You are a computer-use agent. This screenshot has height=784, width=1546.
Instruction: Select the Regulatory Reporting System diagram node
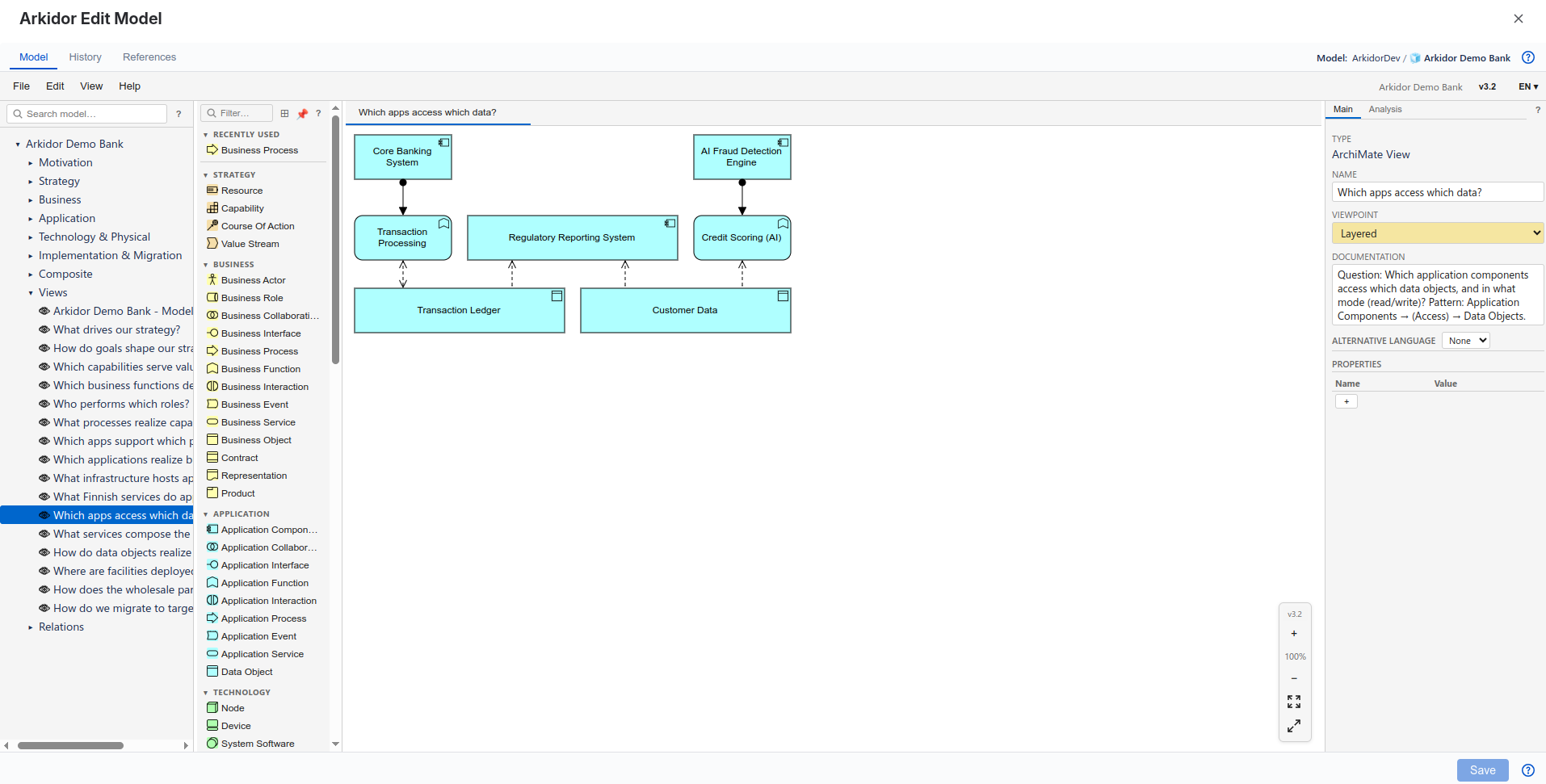(x=573, y=237)
